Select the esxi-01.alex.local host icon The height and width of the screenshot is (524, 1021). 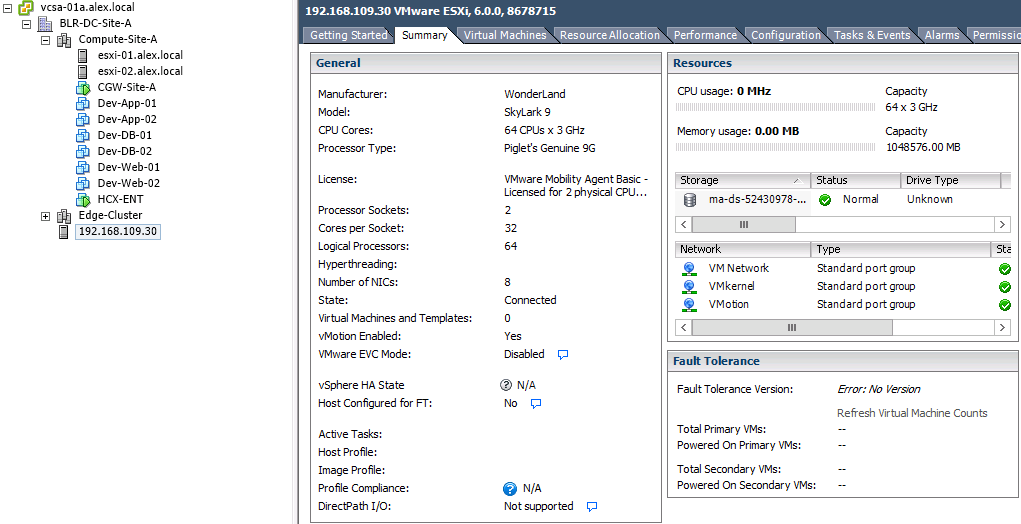pos(83,55)
